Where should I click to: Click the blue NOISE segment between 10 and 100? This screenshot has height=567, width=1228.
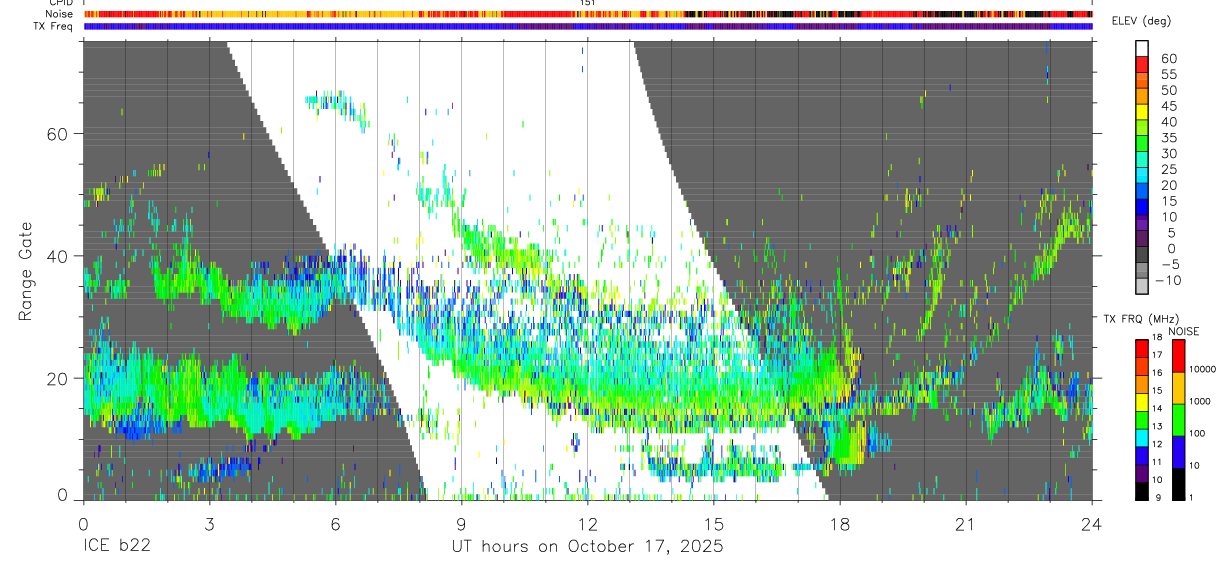[x=1178, y=452]
